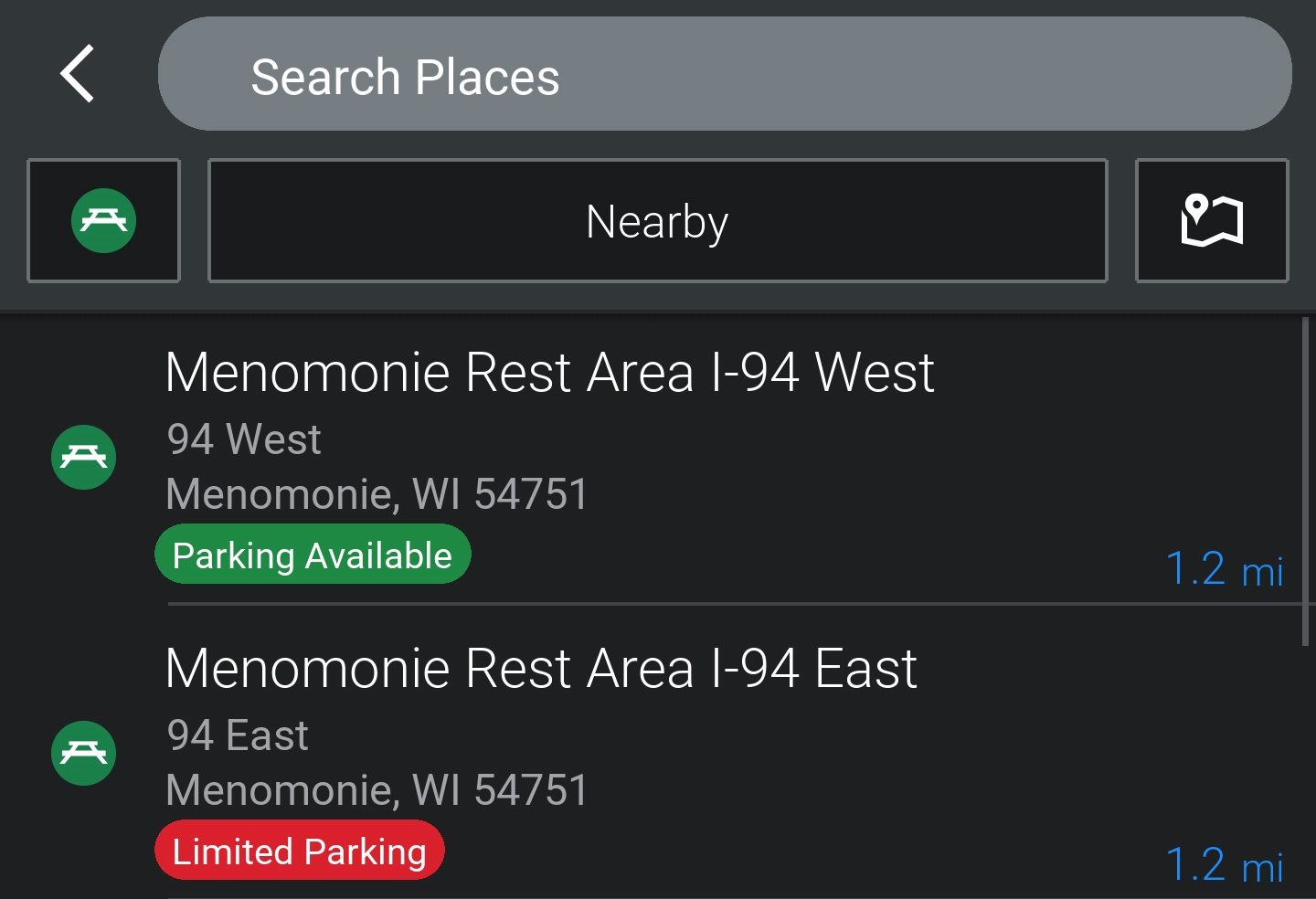
Task: Open the Nearby location dropdown
Action: click(657, 220)
